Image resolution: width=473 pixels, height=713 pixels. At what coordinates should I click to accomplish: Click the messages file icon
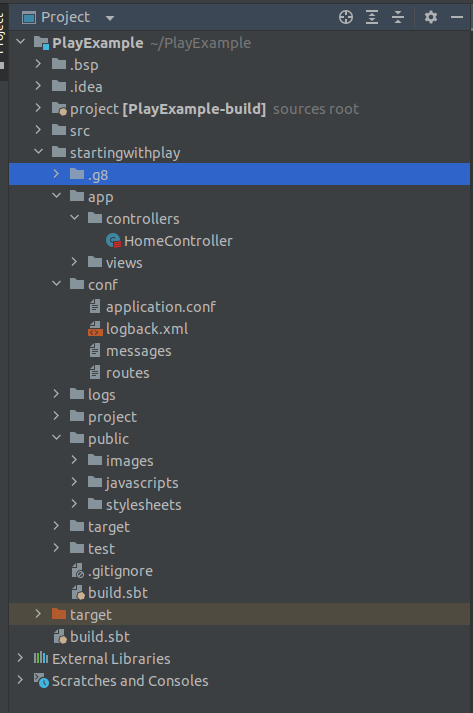[x=95, y=351]
